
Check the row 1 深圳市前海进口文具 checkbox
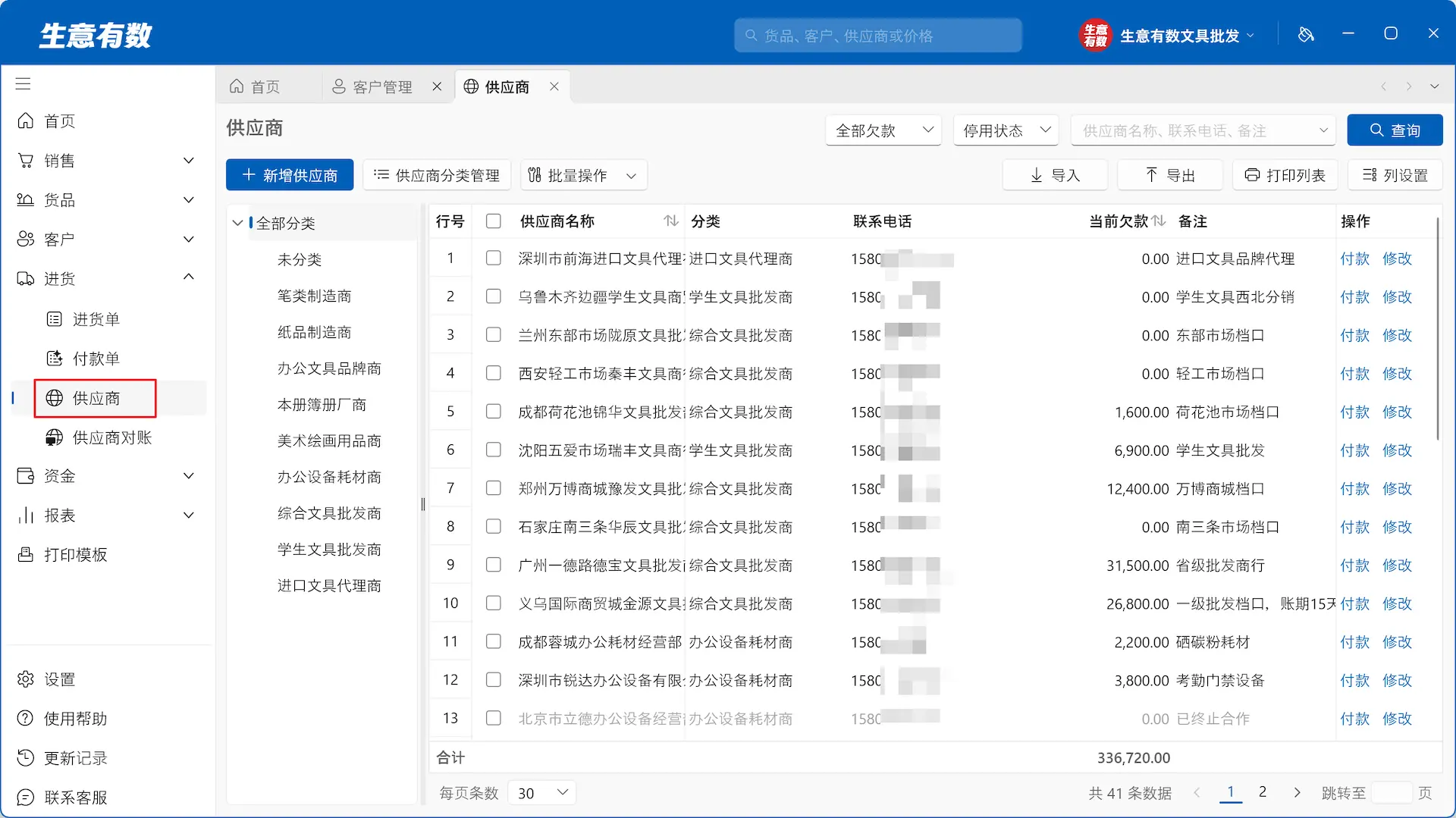point(494,259)
